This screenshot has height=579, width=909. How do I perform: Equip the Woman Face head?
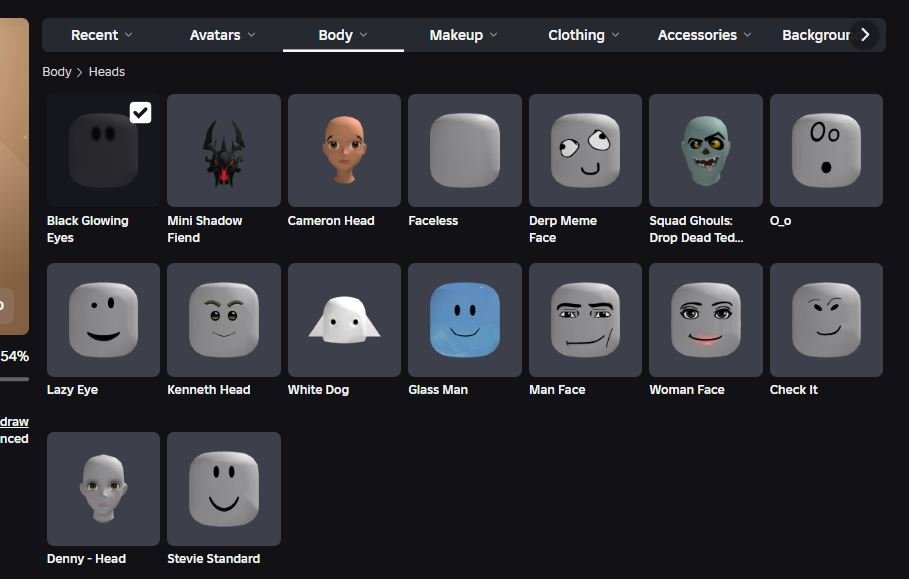(x=706, y=319)
